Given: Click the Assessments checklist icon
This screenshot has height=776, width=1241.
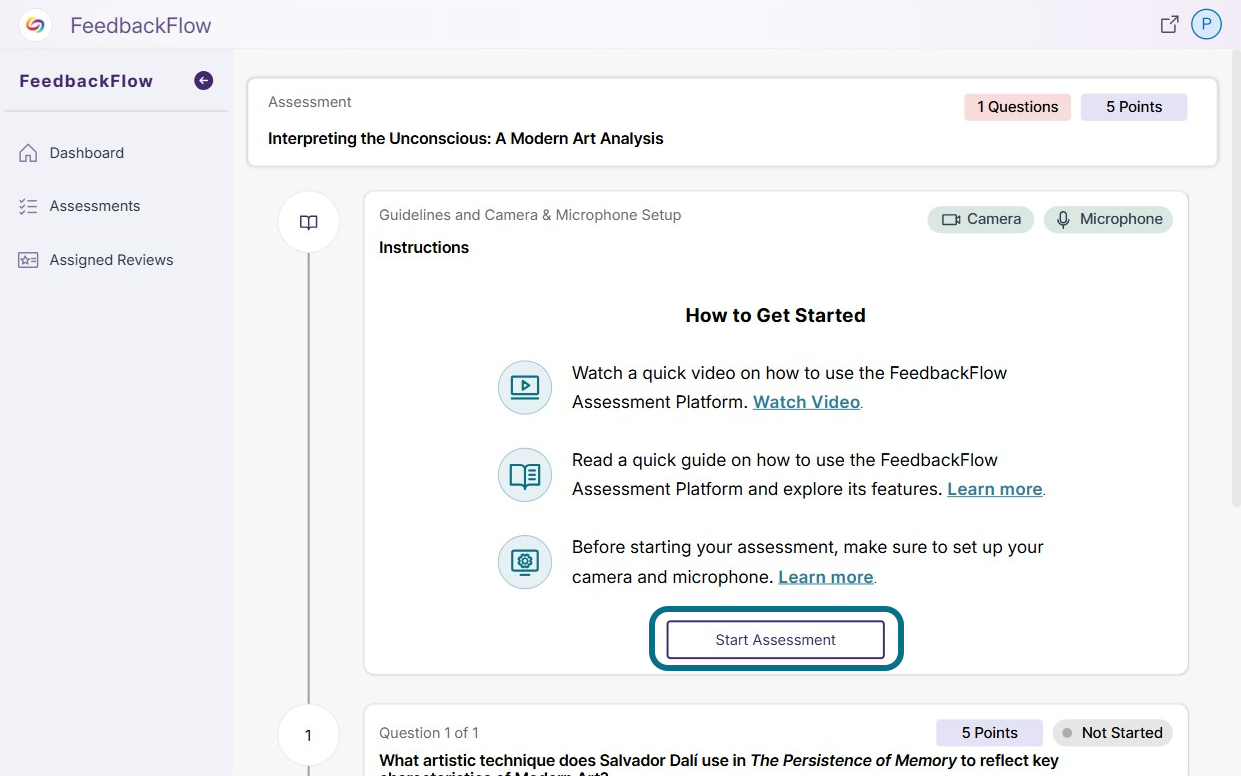Looking at the screenshot, I should 28,206.
